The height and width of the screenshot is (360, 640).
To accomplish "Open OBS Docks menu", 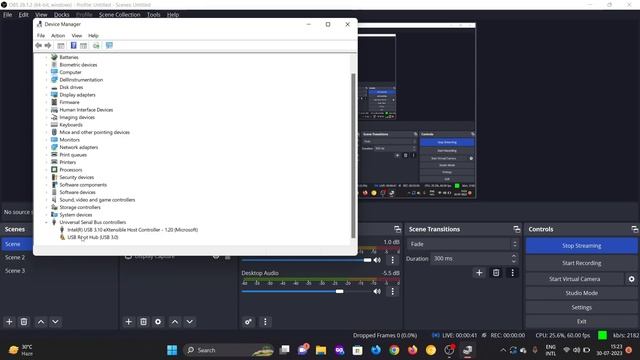I will coord(62,15).
